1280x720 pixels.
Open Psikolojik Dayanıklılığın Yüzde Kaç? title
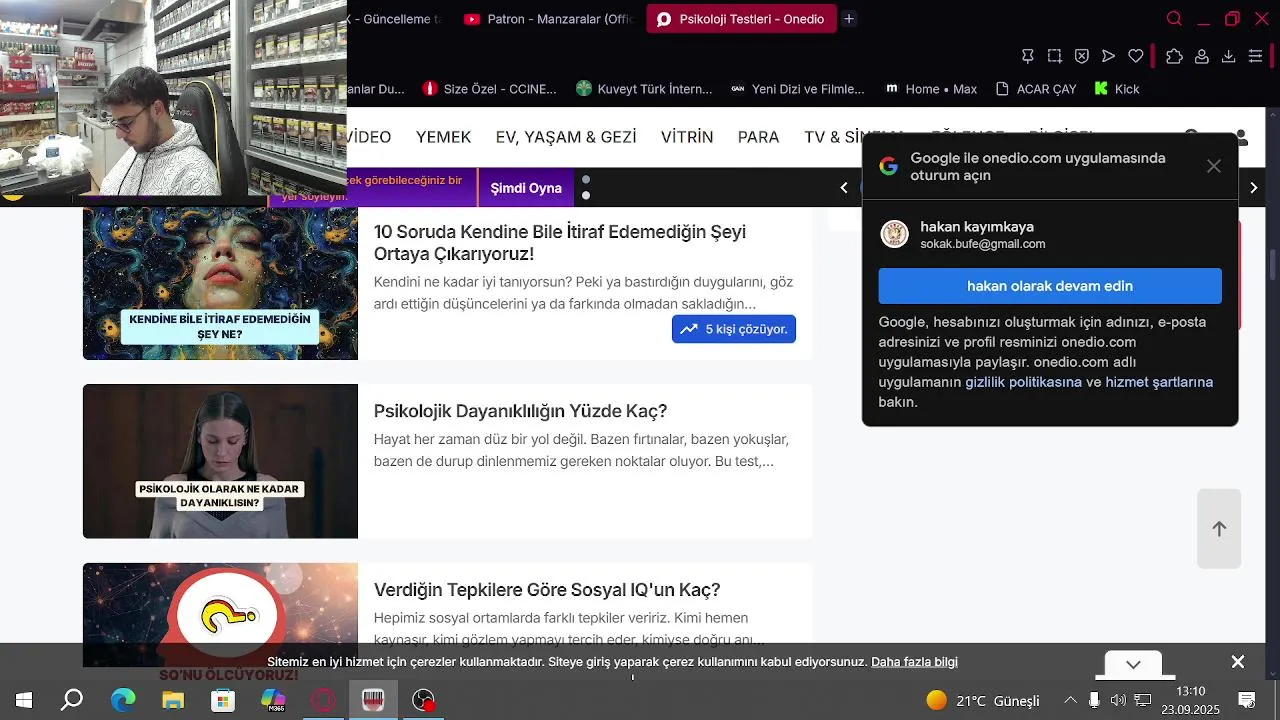point(520,411)
